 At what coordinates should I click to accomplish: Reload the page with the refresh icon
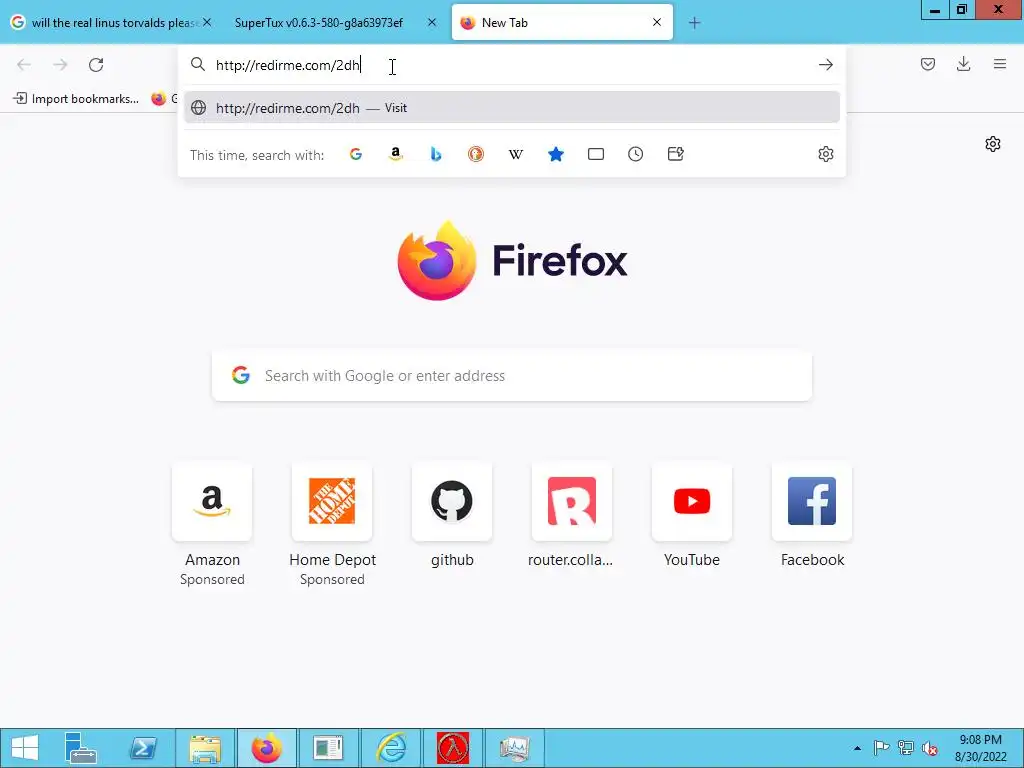pos(96,65)
